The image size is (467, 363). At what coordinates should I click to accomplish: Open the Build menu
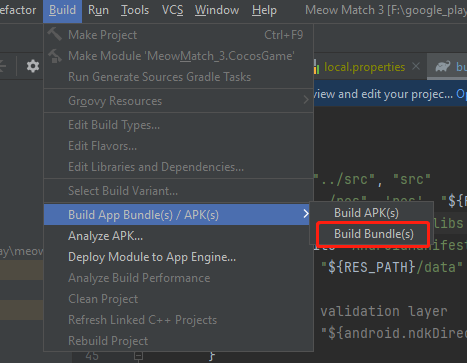[x=62, y=10]
